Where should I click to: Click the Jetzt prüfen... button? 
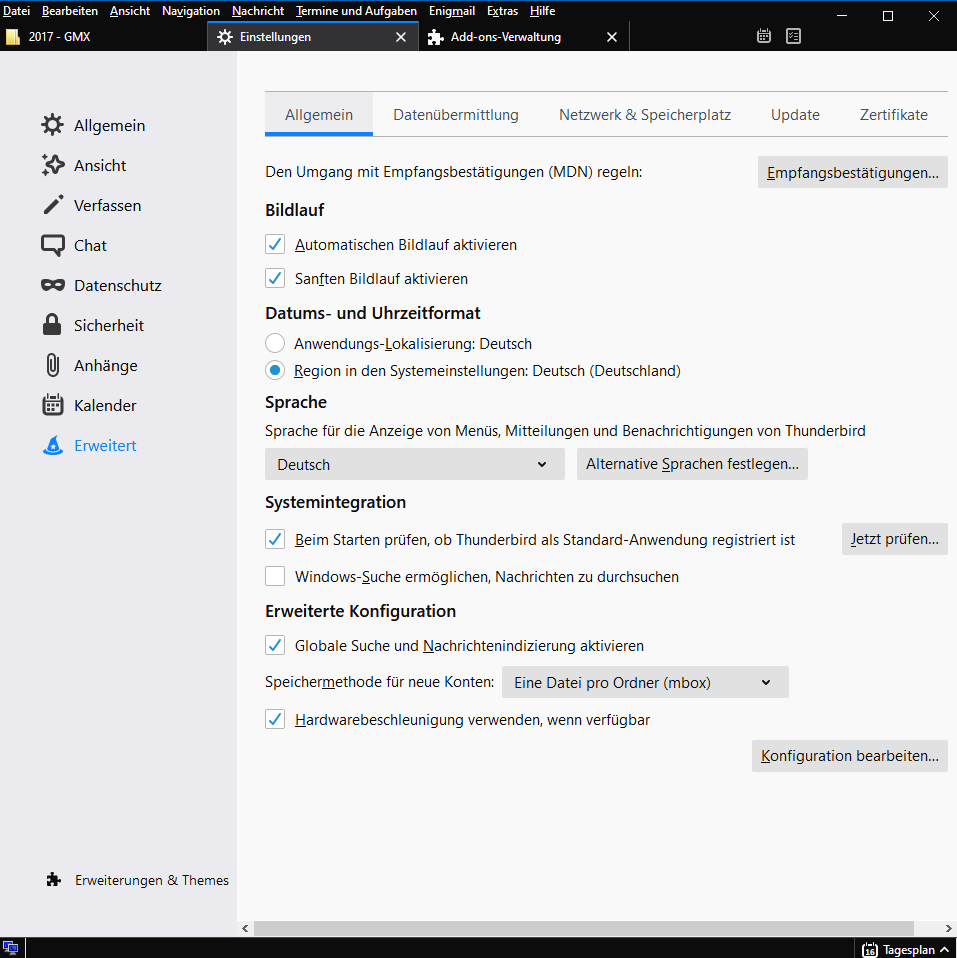[895, 539]
